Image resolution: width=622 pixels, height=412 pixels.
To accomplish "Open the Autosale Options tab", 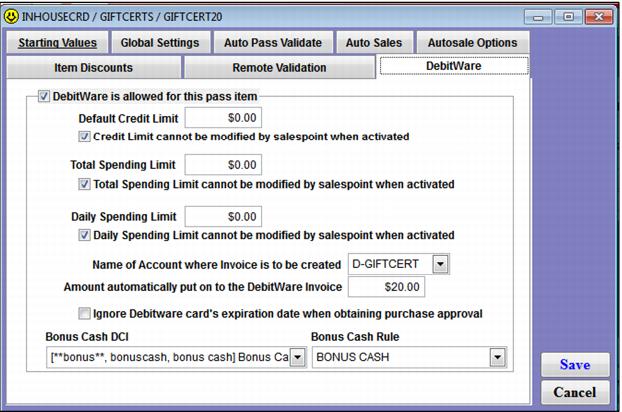I will click(x=472, y=43).
